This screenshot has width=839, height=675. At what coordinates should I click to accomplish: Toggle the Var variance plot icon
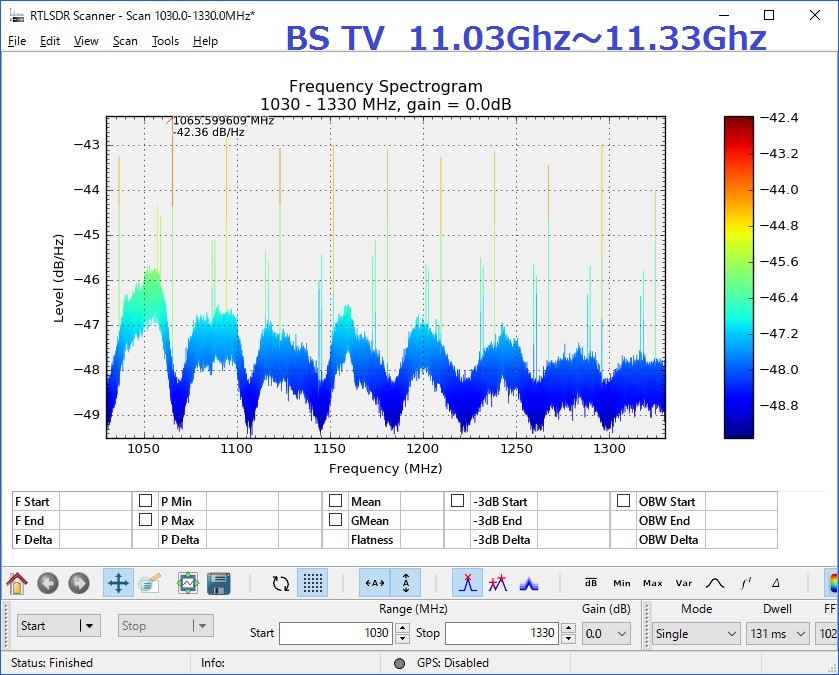(x=684, y=583)
